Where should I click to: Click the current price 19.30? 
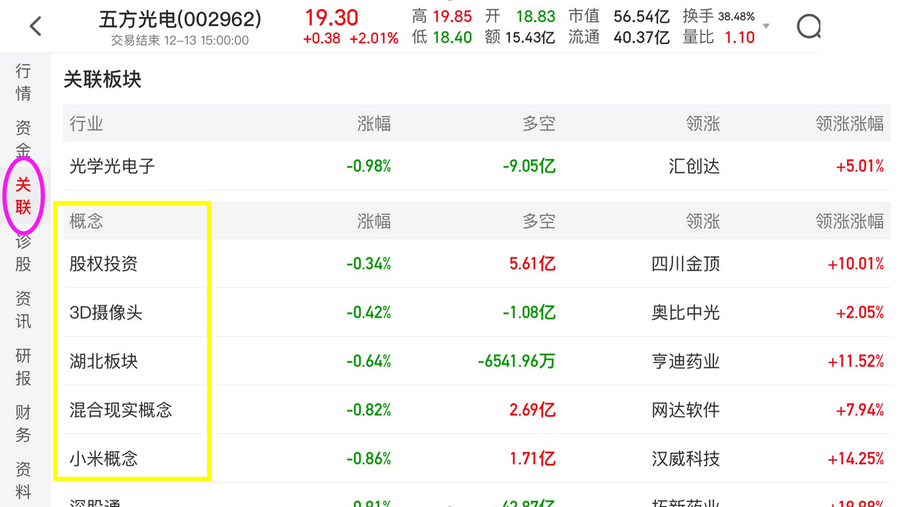click(331, 18)
